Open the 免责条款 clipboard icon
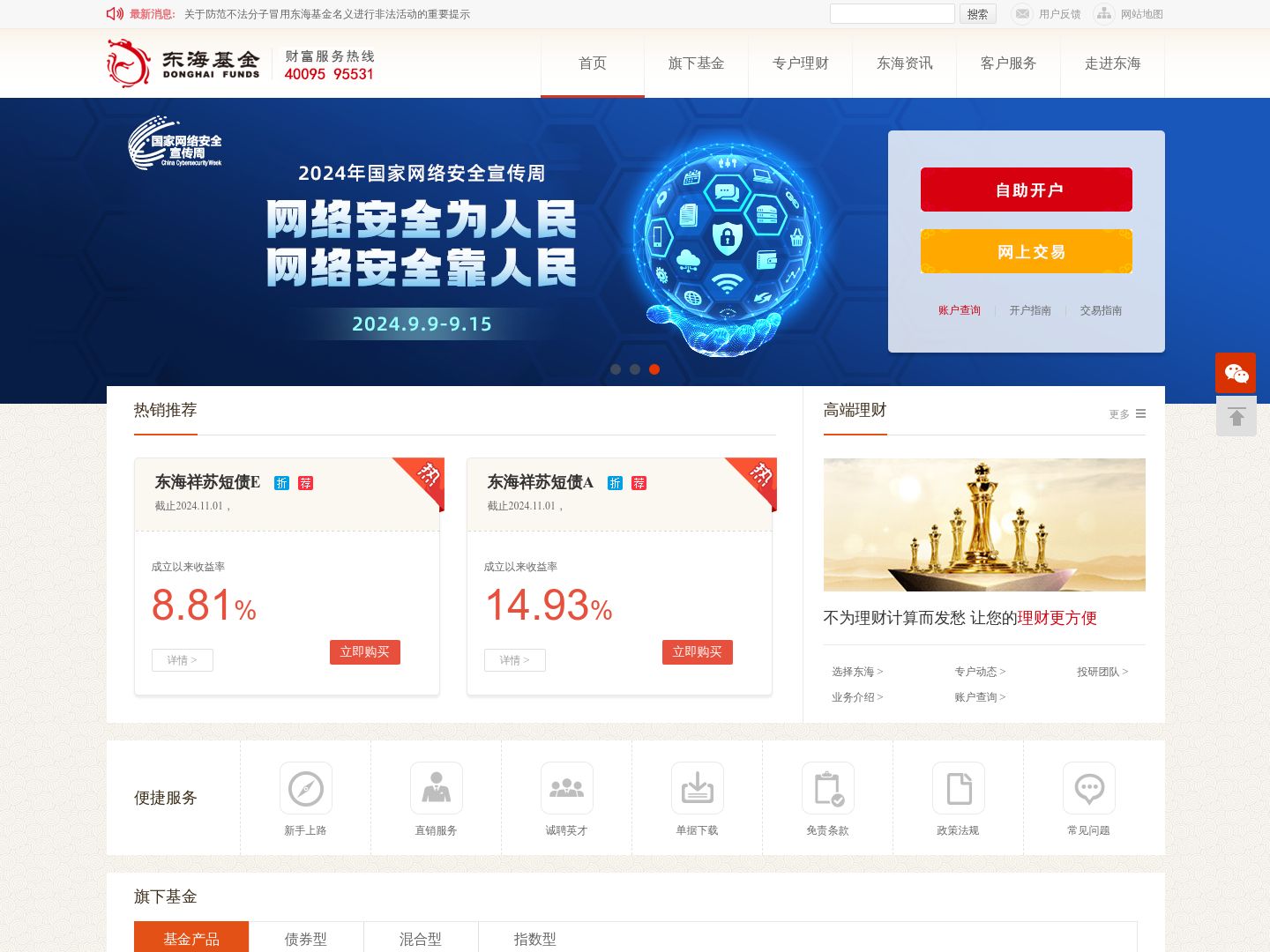1270x952 pixels. 827,788
